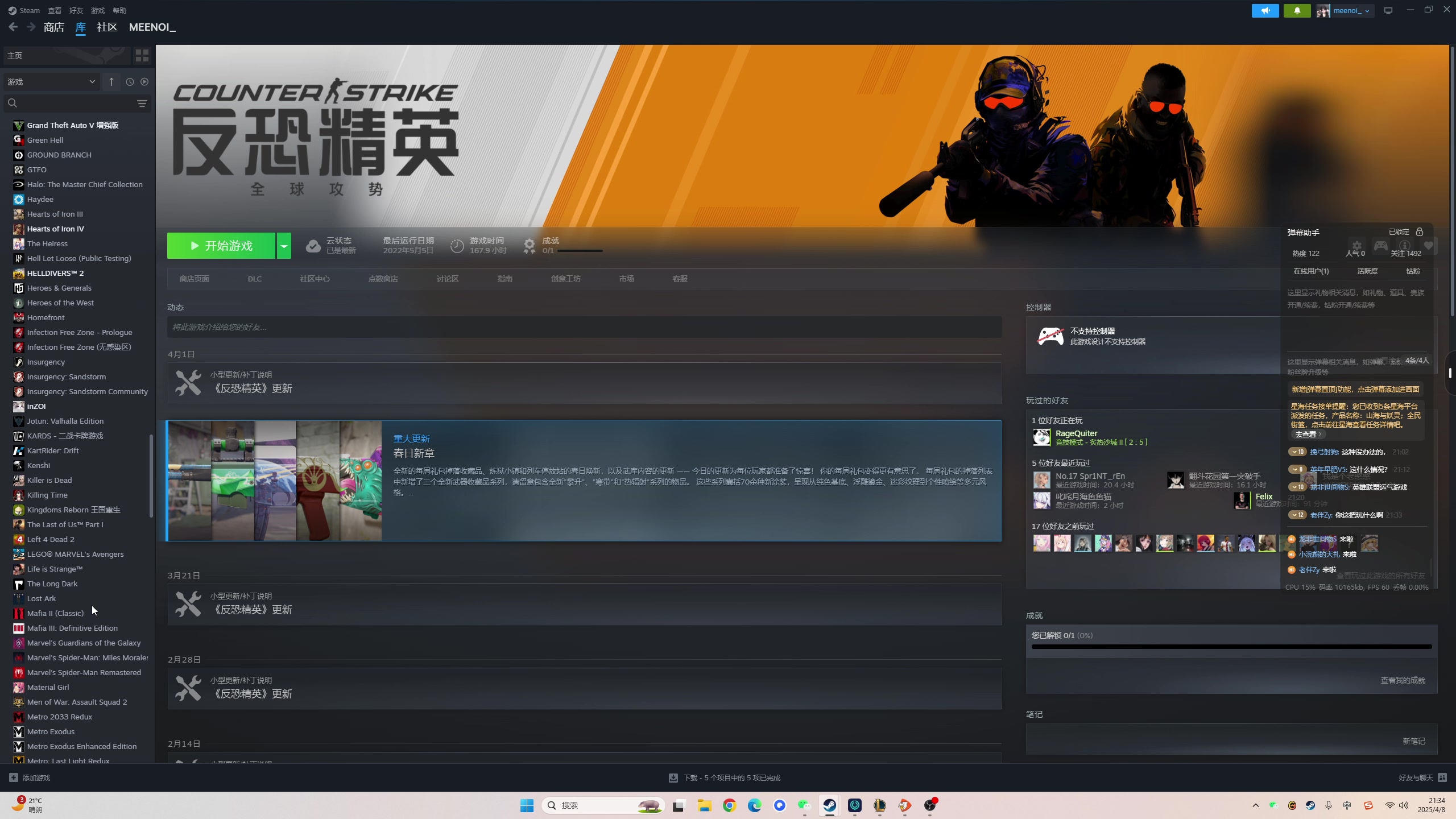The height and width of the screenshot is (819, 1456).
Task: Go forward with the right arrow
Action: pyautogui.click(x=31, y=27)
